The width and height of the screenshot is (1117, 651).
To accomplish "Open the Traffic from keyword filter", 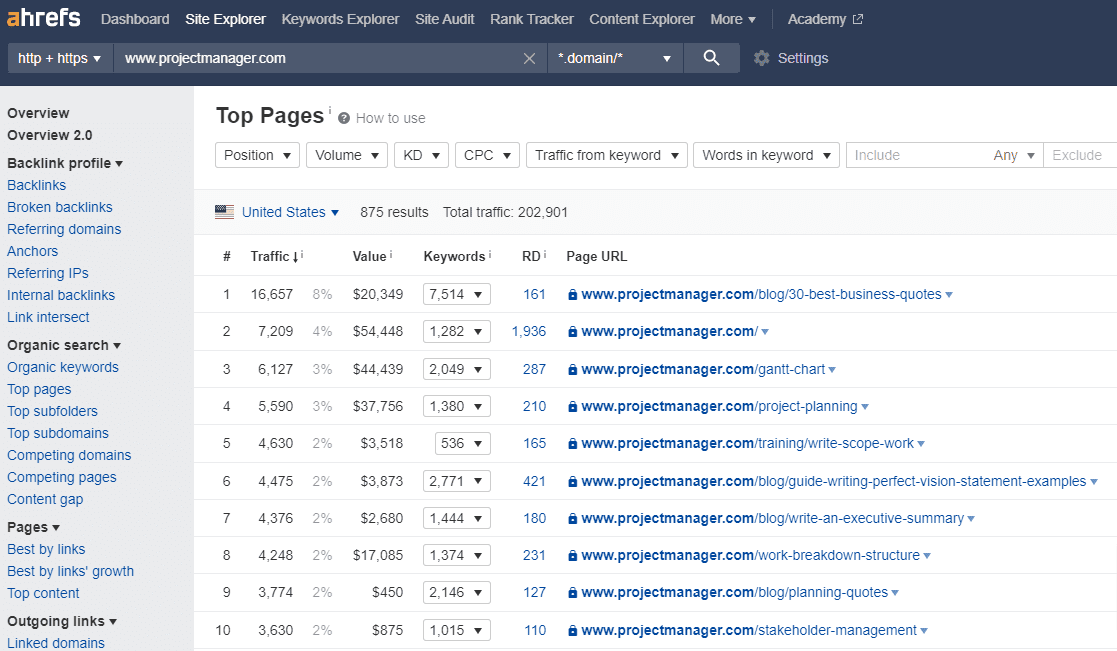I will pyautogui.click(x=607, y=155).
